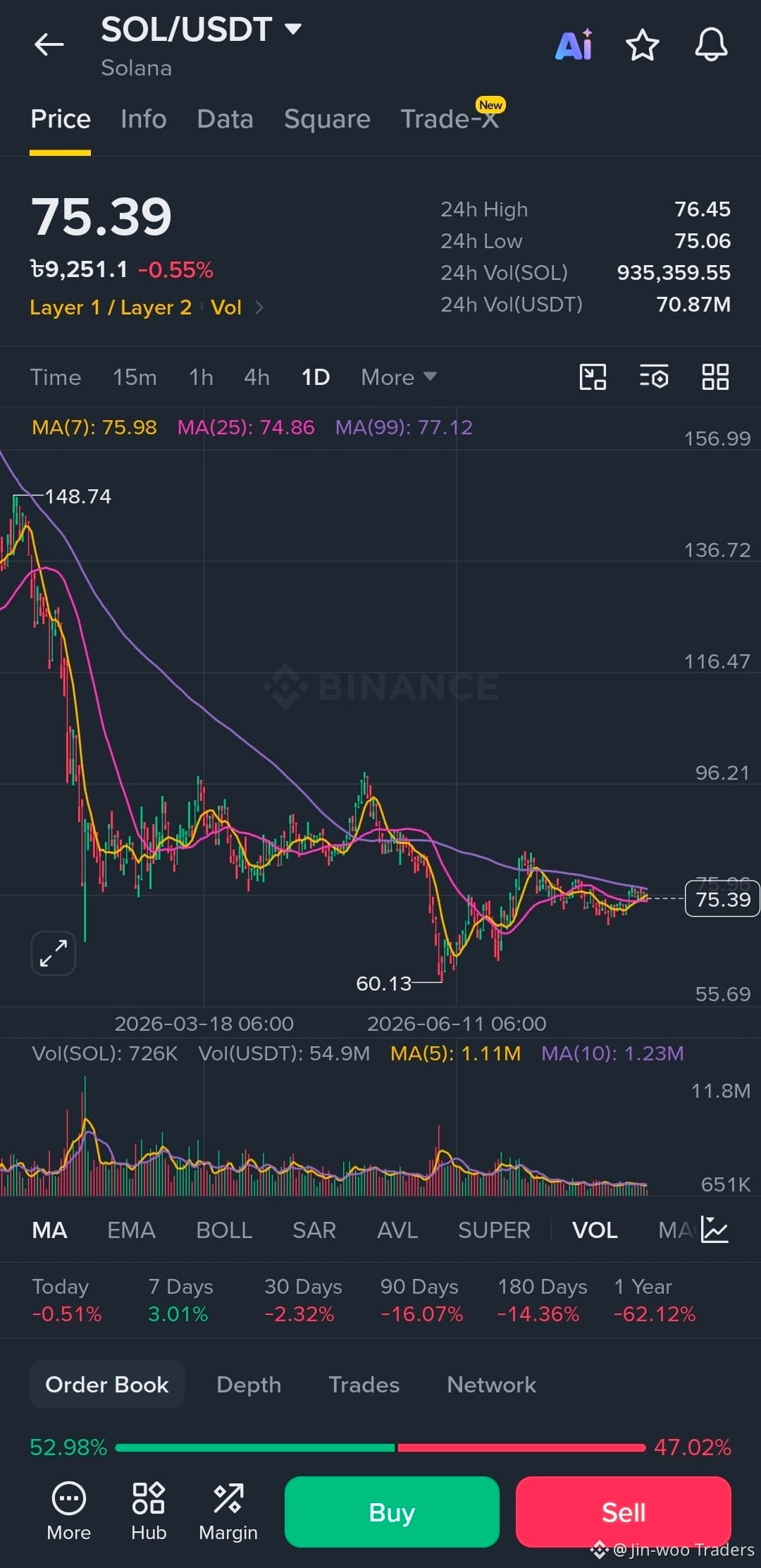This screenshot has width=761, height=1568.
Task: Tap the red sell-side ratio bar
Action: [x=521, y=1447]
